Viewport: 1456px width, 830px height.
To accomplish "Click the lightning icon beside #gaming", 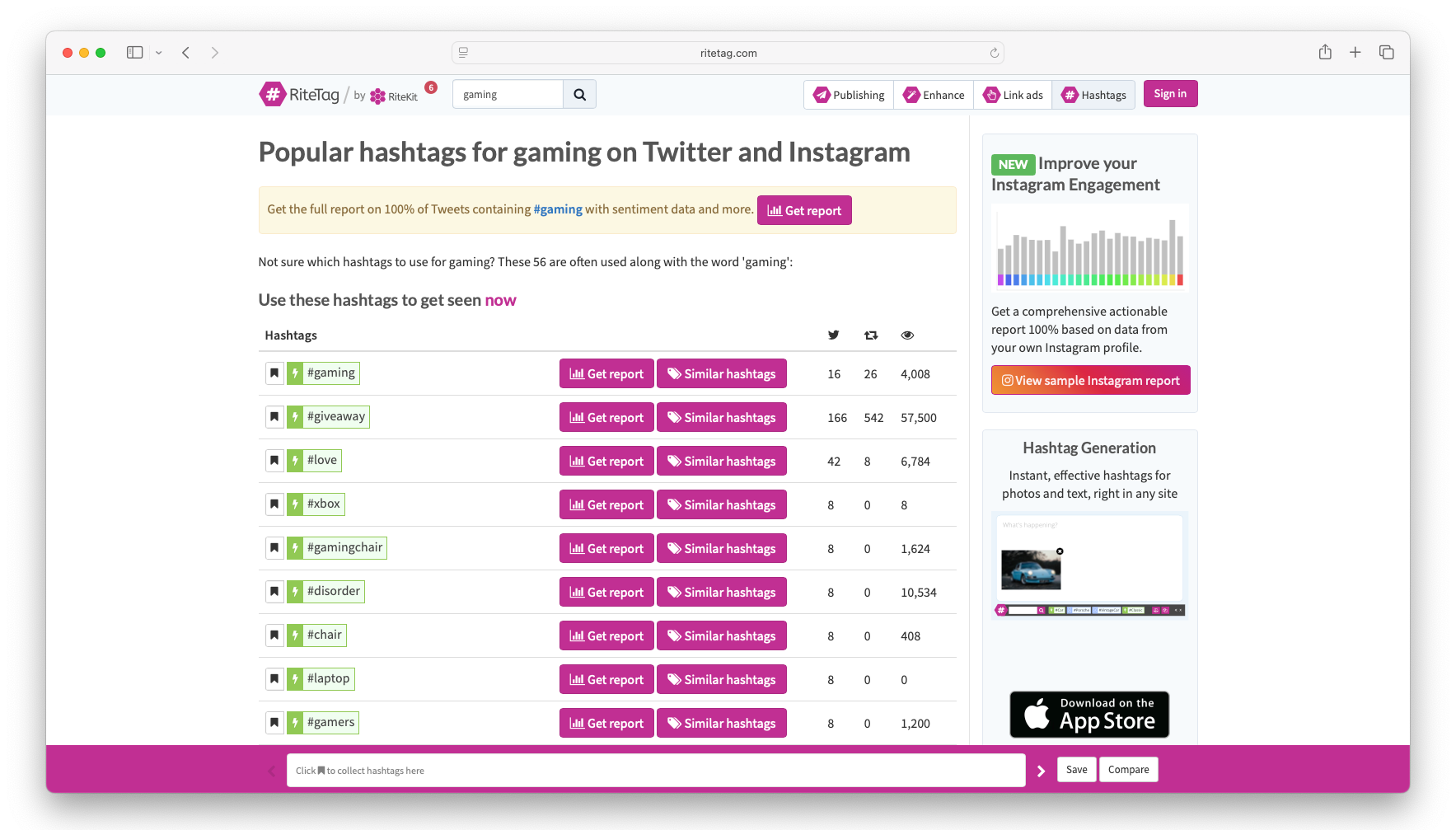I will pos(295,373).
